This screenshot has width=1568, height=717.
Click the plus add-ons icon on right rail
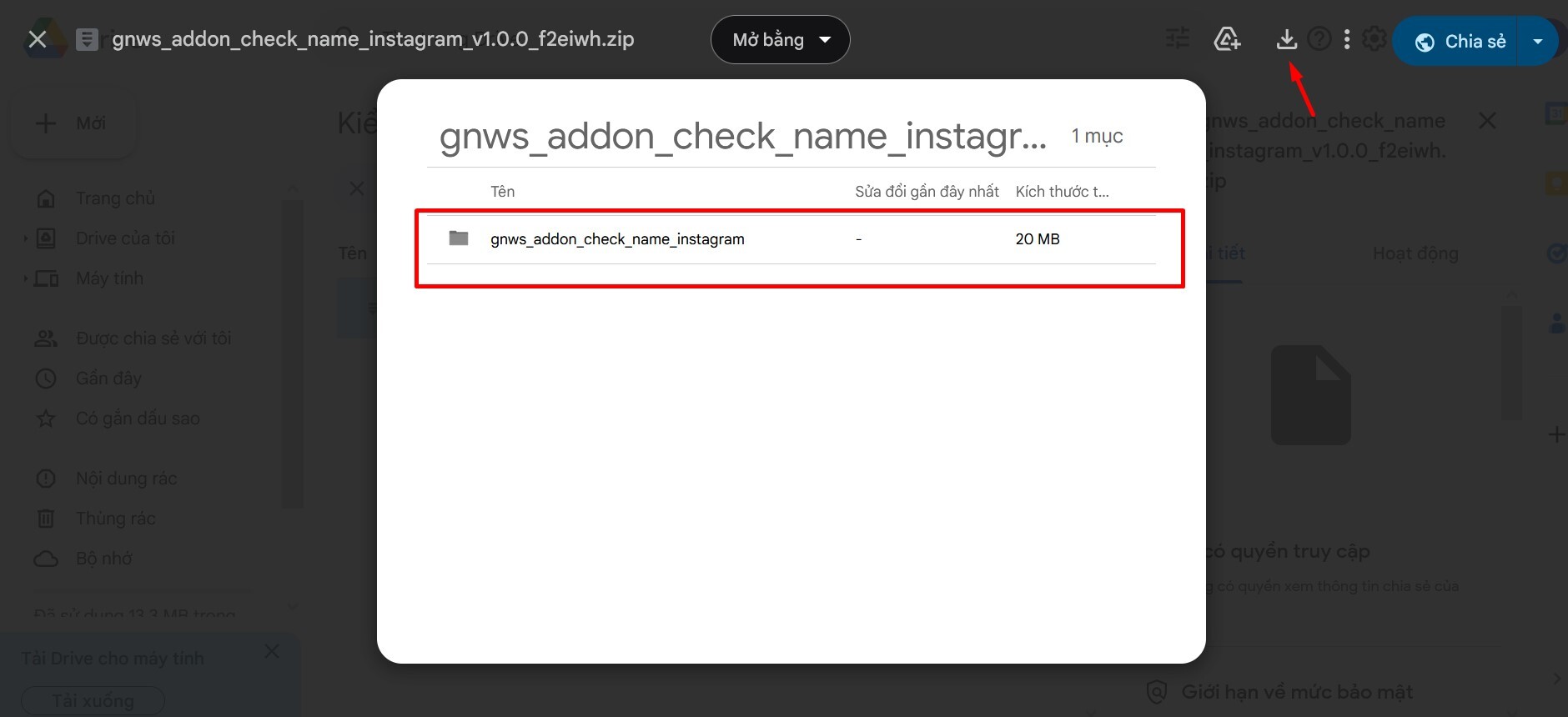(x=1556, y=434)
